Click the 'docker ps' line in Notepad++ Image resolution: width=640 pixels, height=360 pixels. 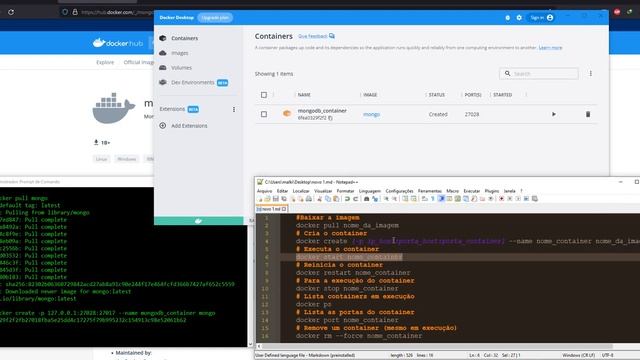coord(313,304)
